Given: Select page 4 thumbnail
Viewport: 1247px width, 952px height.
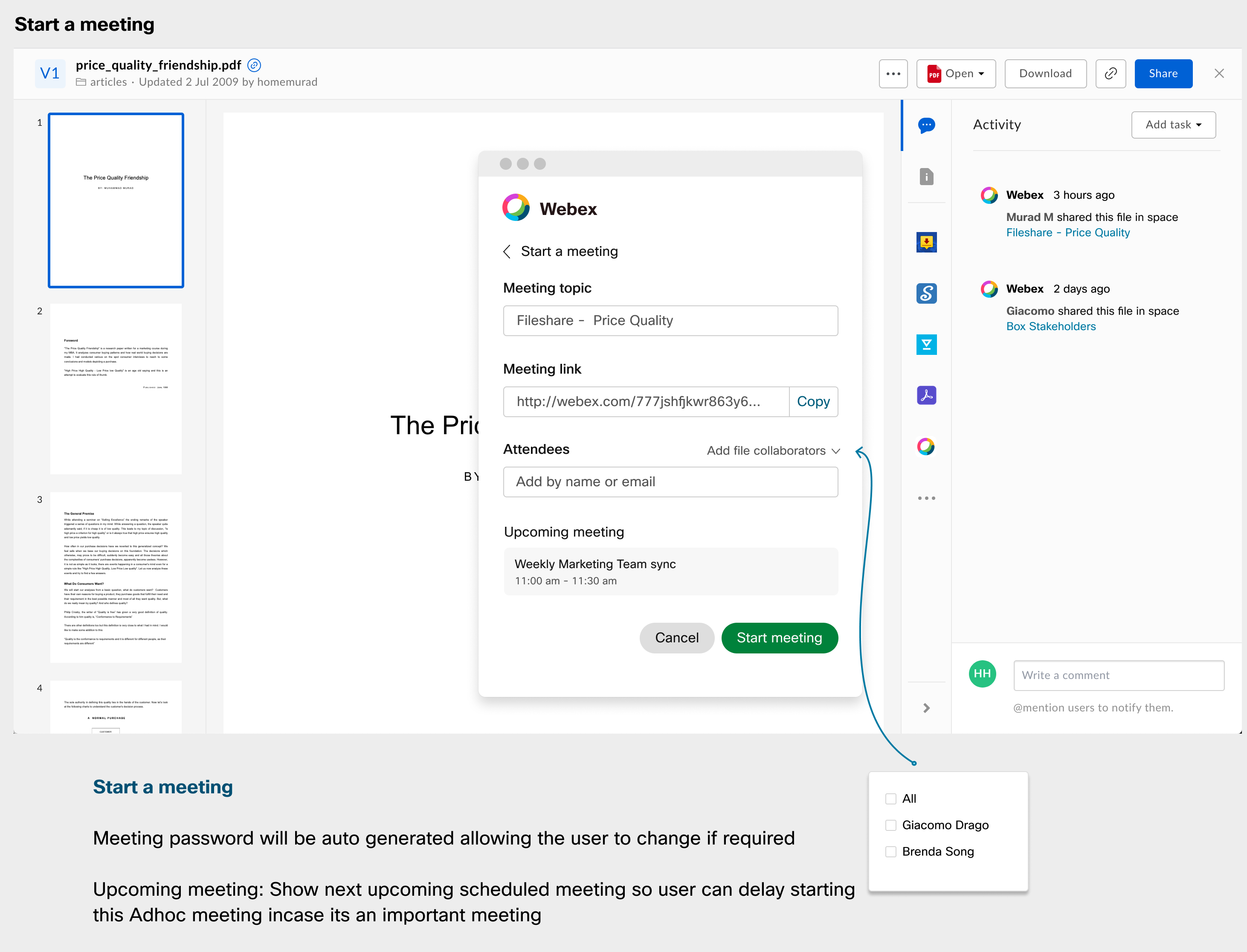Looking at the screenshot, I should [x=116, y=707].
